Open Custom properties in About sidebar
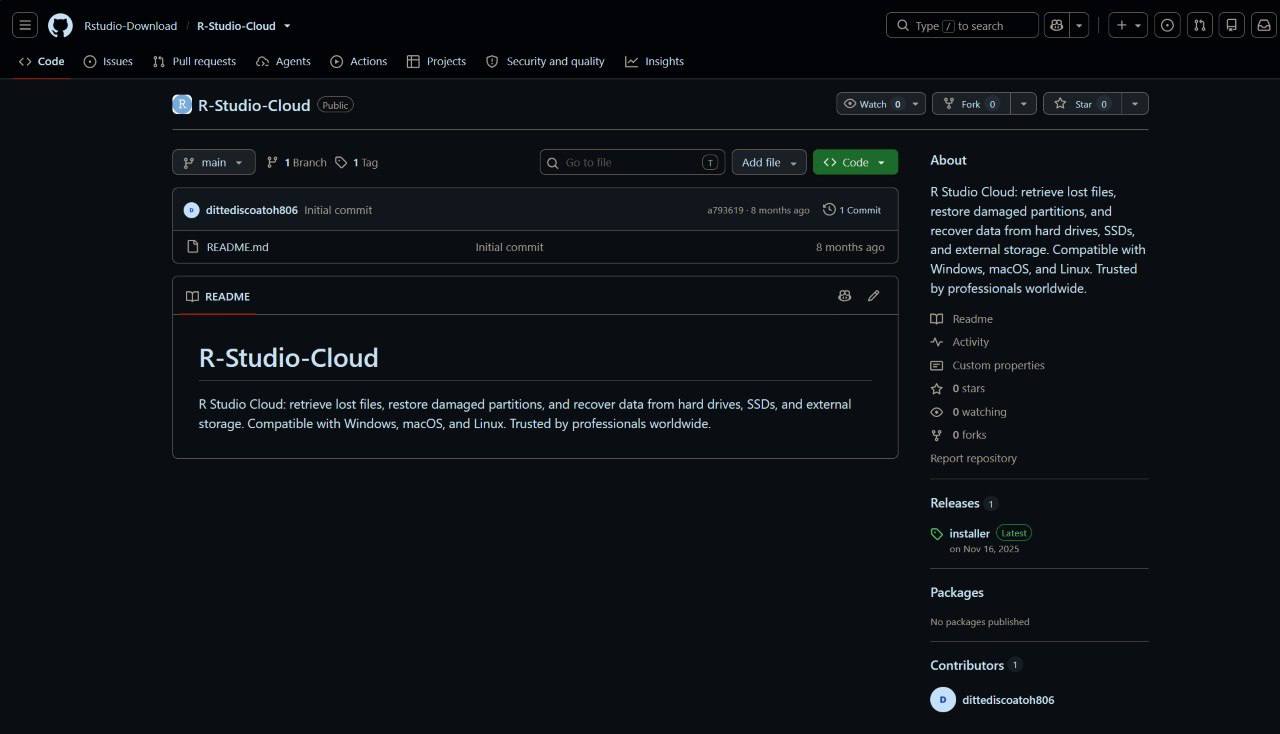This screenshot has width=1280, height=734. (988, 365)
